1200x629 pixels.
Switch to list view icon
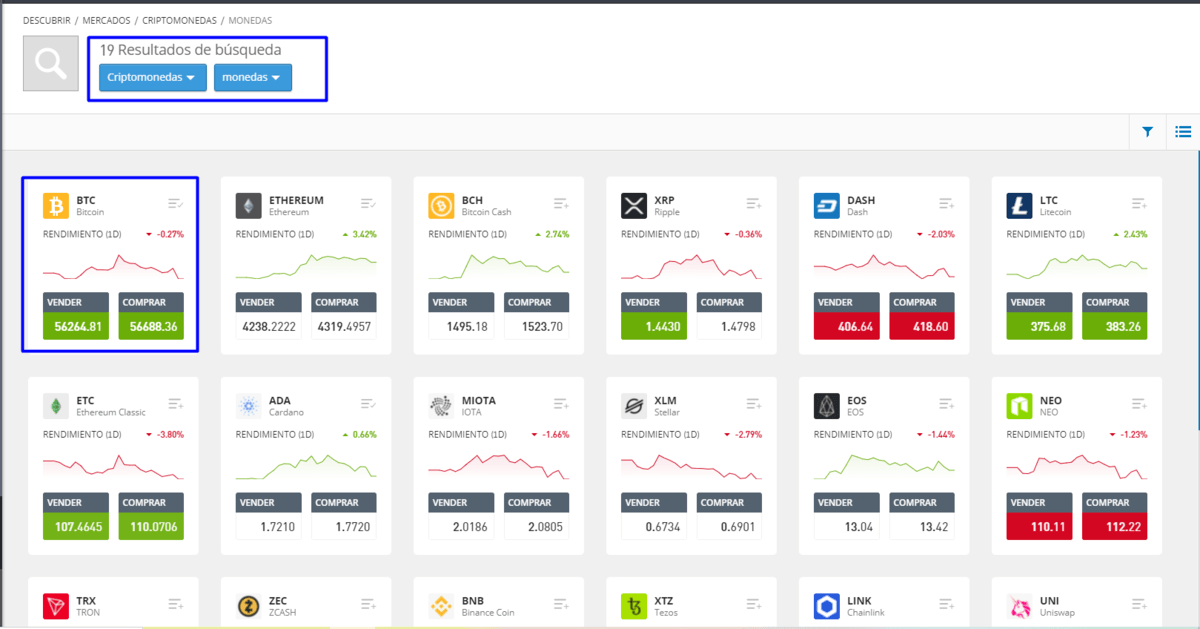tap(1183, 132)
